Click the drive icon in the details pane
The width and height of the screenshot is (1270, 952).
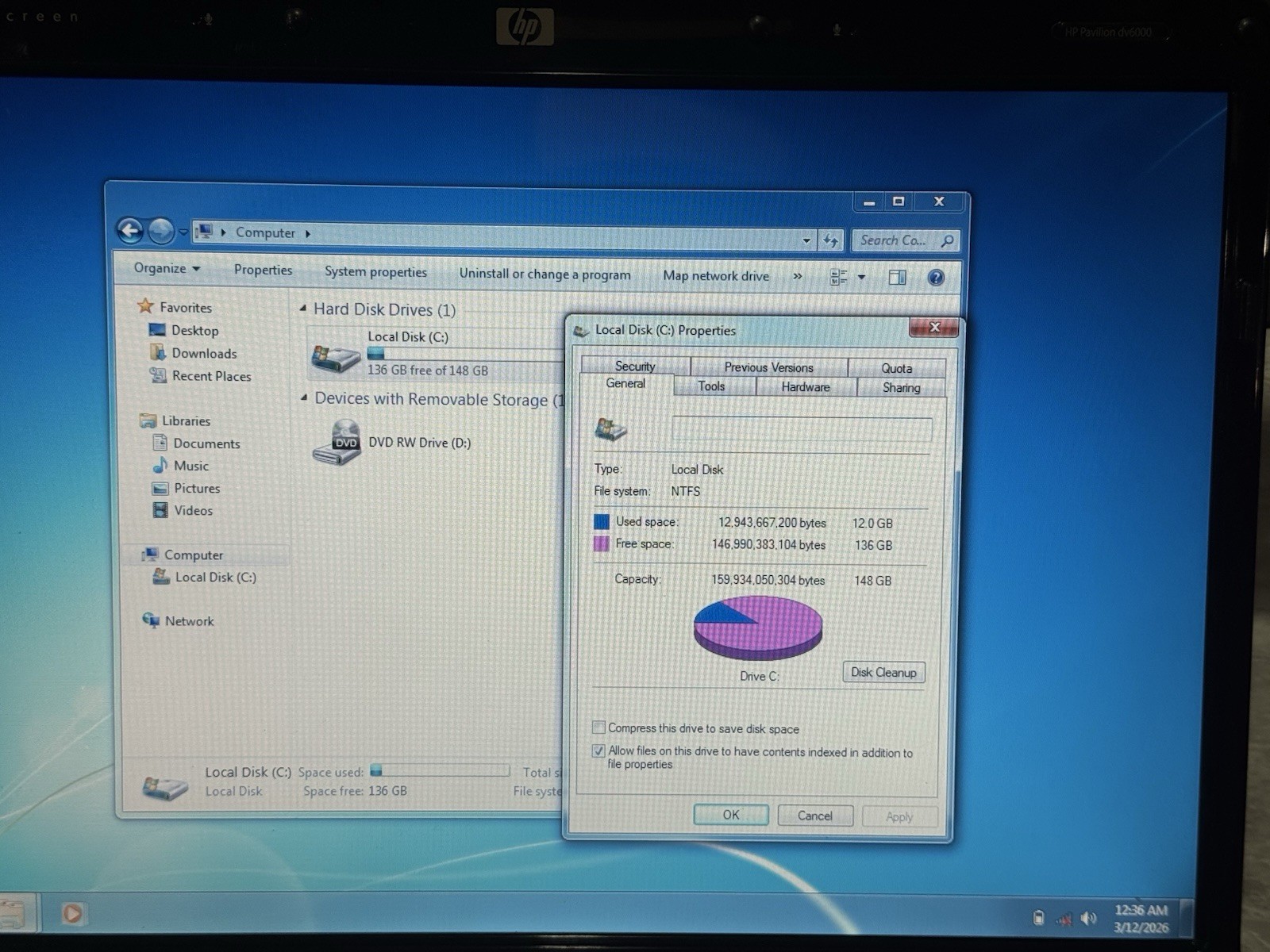click(x=165, y=787)
